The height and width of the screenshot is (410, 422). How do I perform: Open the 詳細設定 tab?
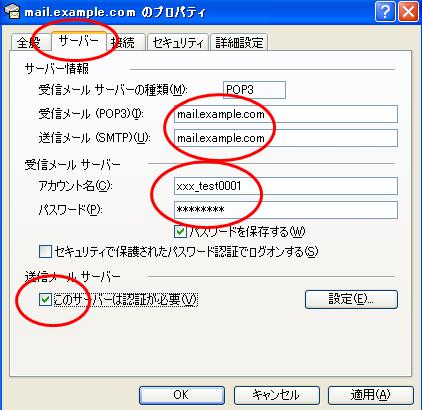(x=239, y=42)
